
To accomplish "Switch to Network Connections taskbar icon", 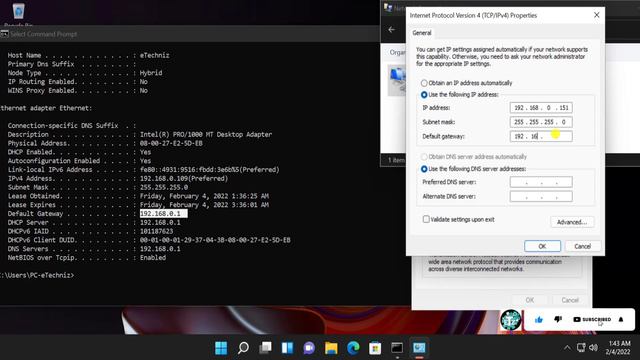I will click(x=419, y=348).
